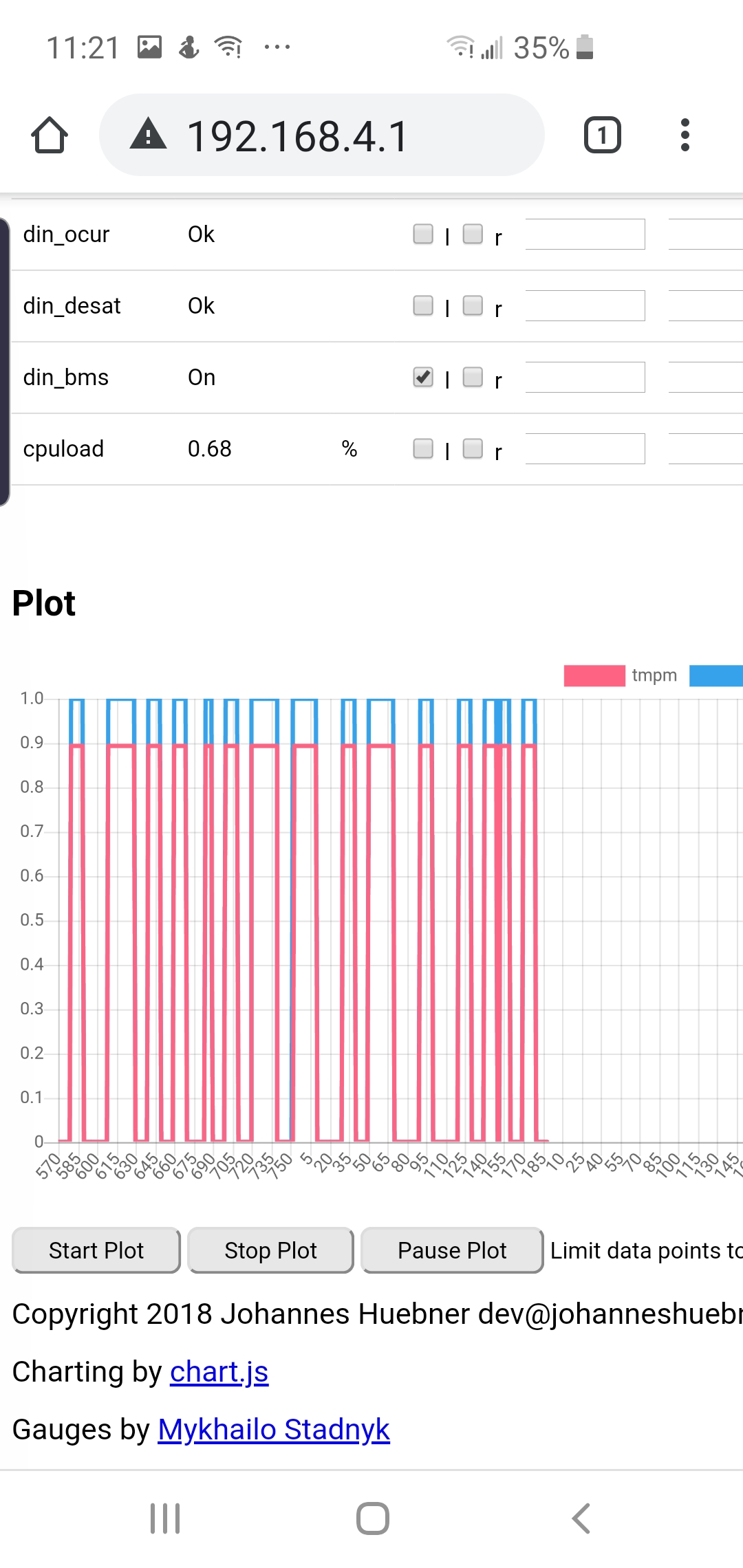This screenshot has width=743, height=1568.
Task: Uncheck the din_bms left-axis checkbox
Action: tap(423, 377)
